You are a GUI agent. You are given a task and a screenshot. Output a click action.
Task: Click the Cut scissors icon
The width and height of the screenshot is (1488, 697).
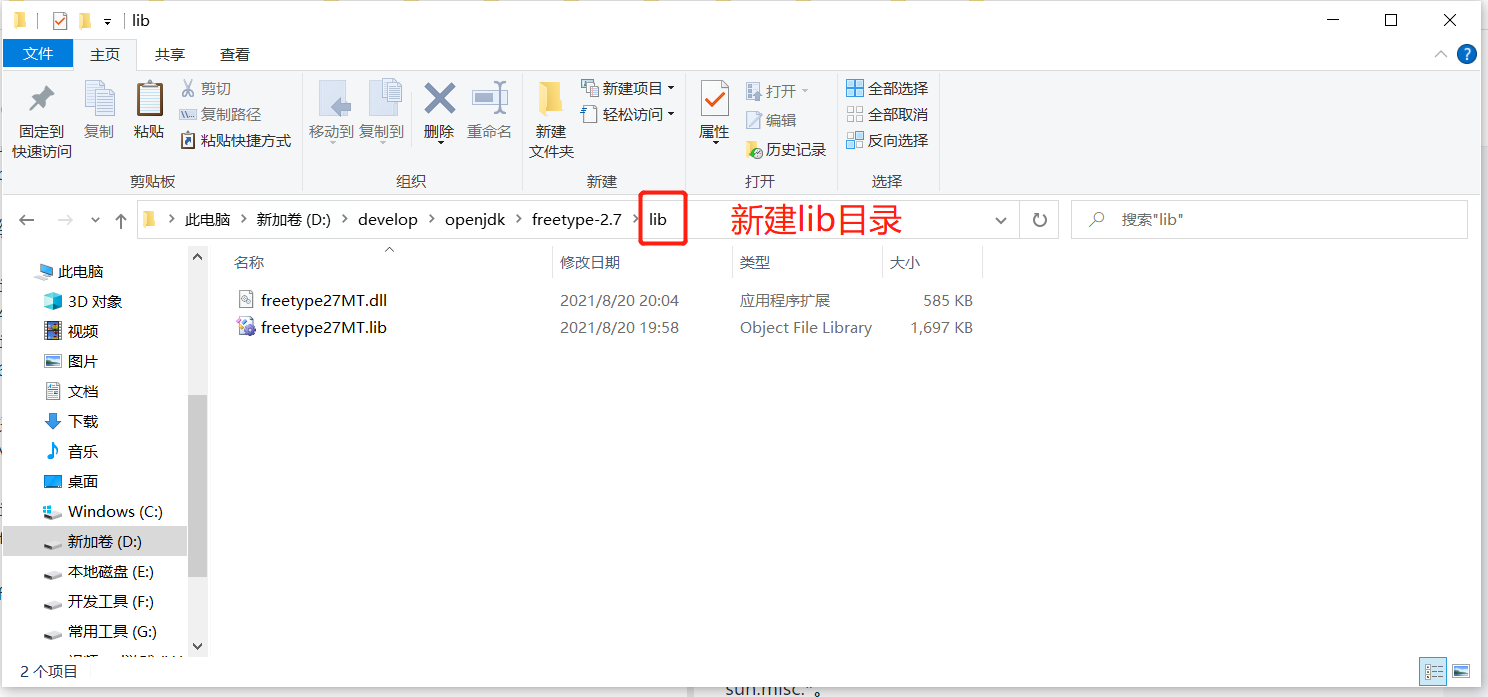click(x=188, y=88)
